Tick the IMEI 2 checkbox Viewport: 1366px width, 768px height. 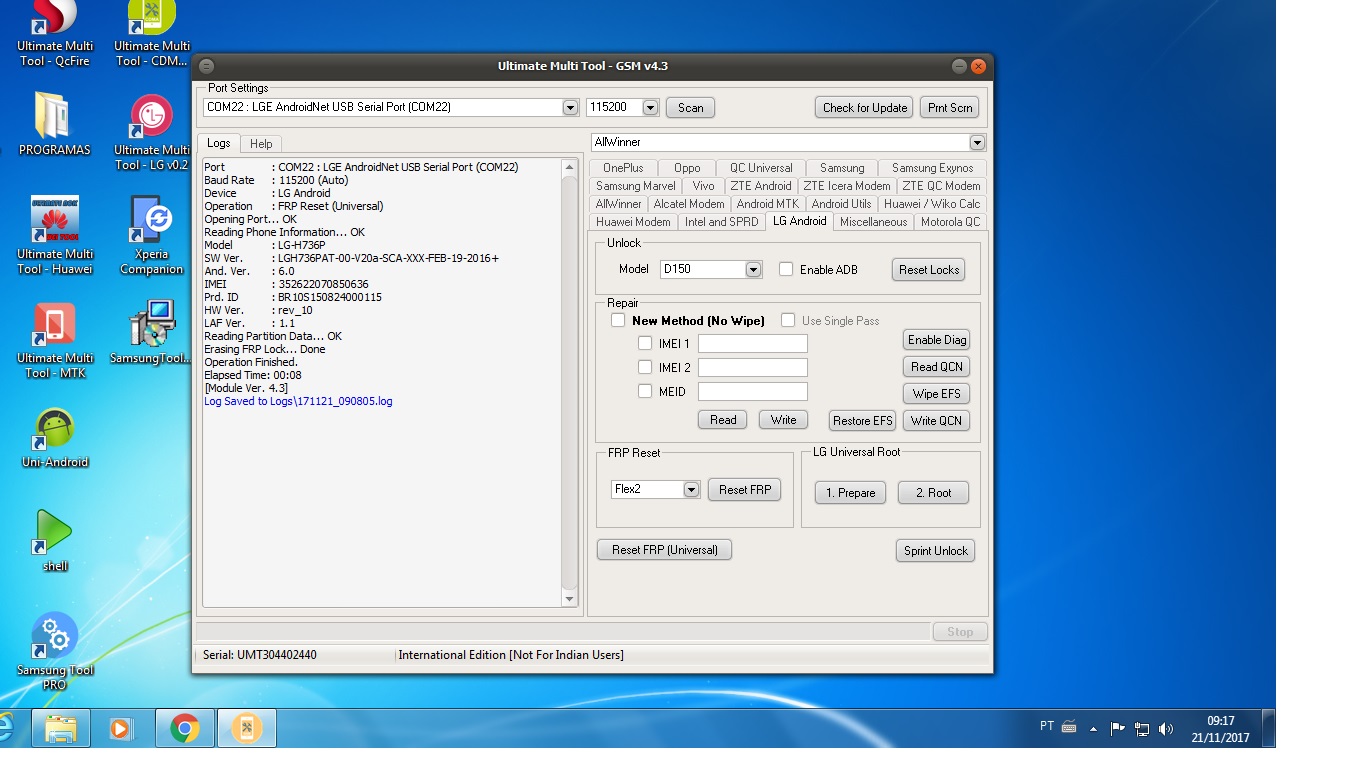coord(645,367)
